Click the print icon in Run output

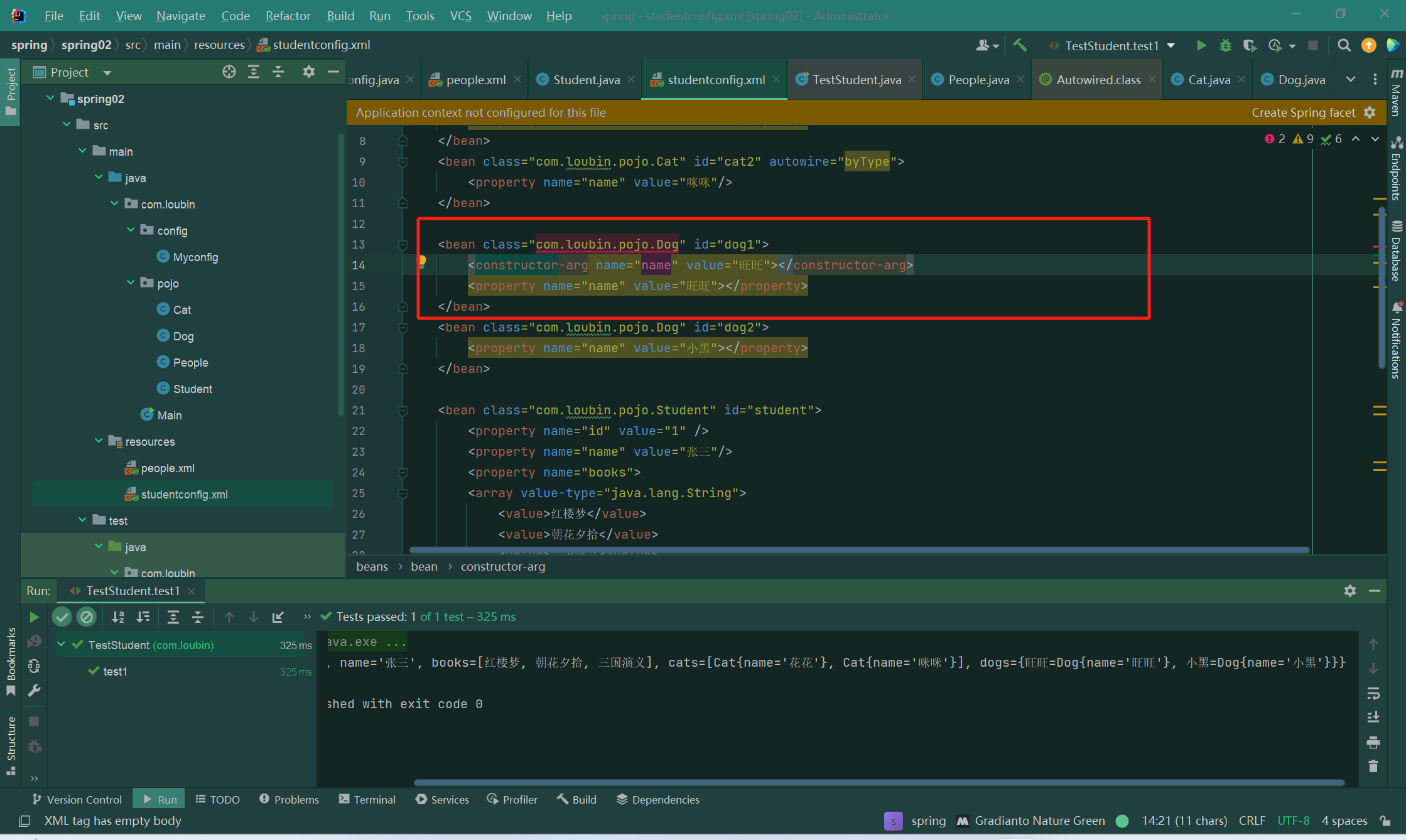(x=1373, y=743)
